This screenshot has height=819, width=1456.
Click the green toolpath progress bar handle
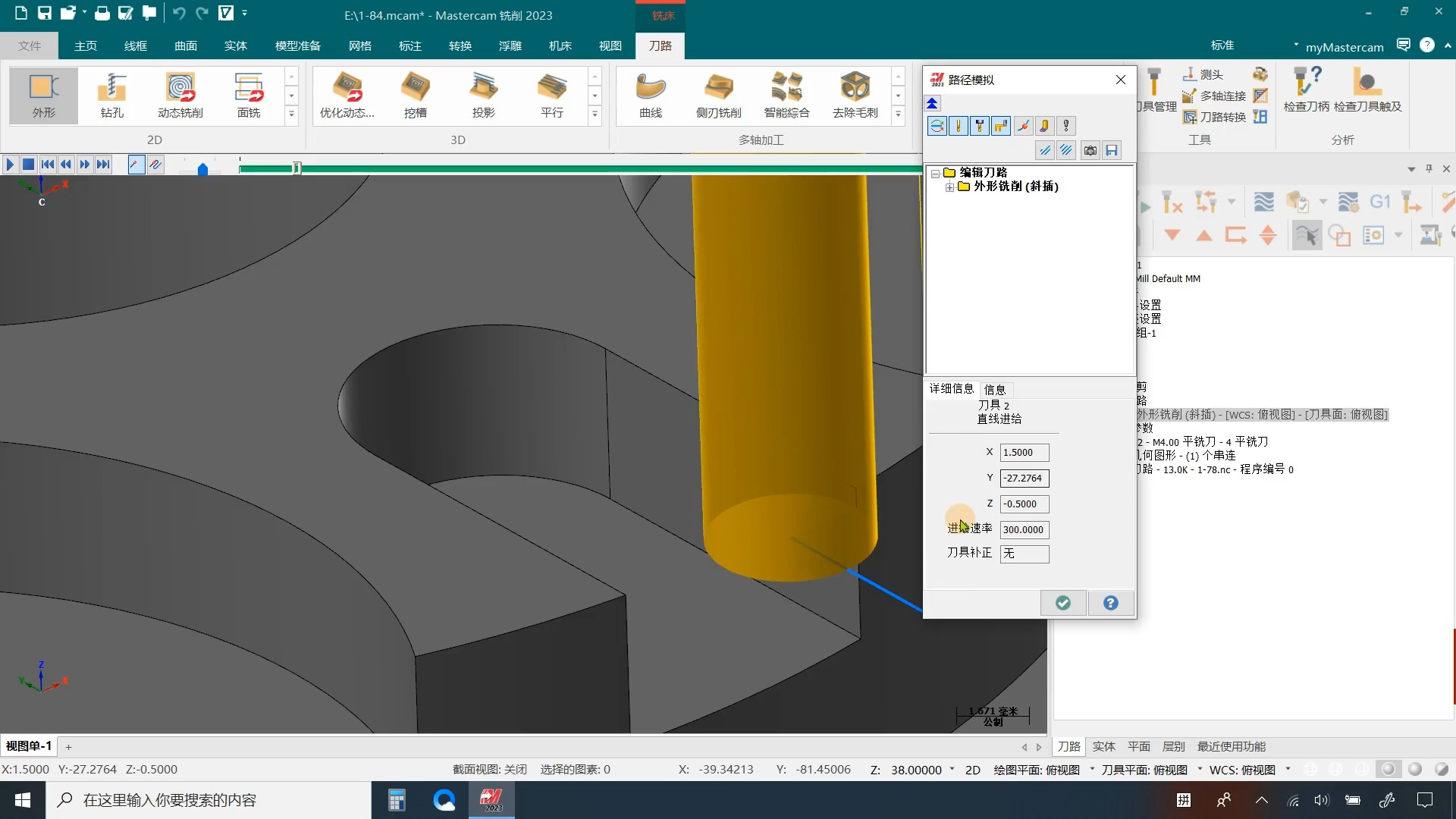click(x=297, y=168)
